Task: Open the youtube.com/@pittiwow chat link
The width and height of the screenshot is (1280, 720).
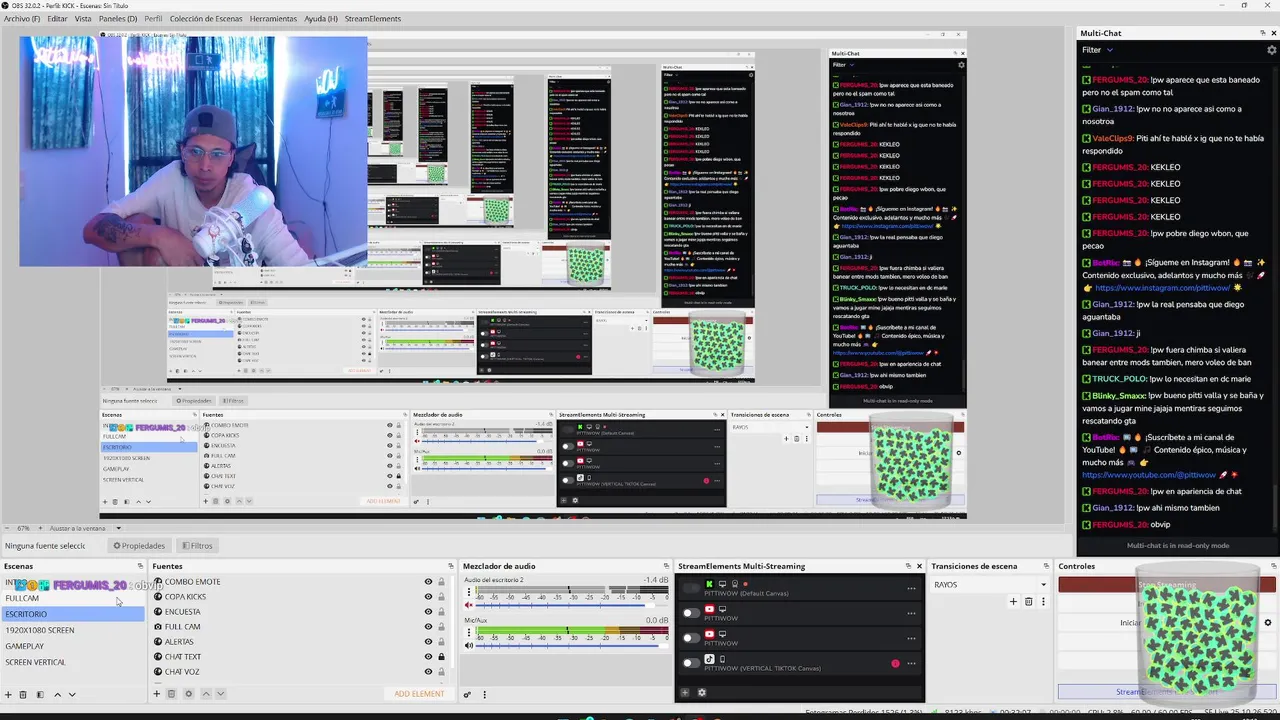Action: 1147,475
